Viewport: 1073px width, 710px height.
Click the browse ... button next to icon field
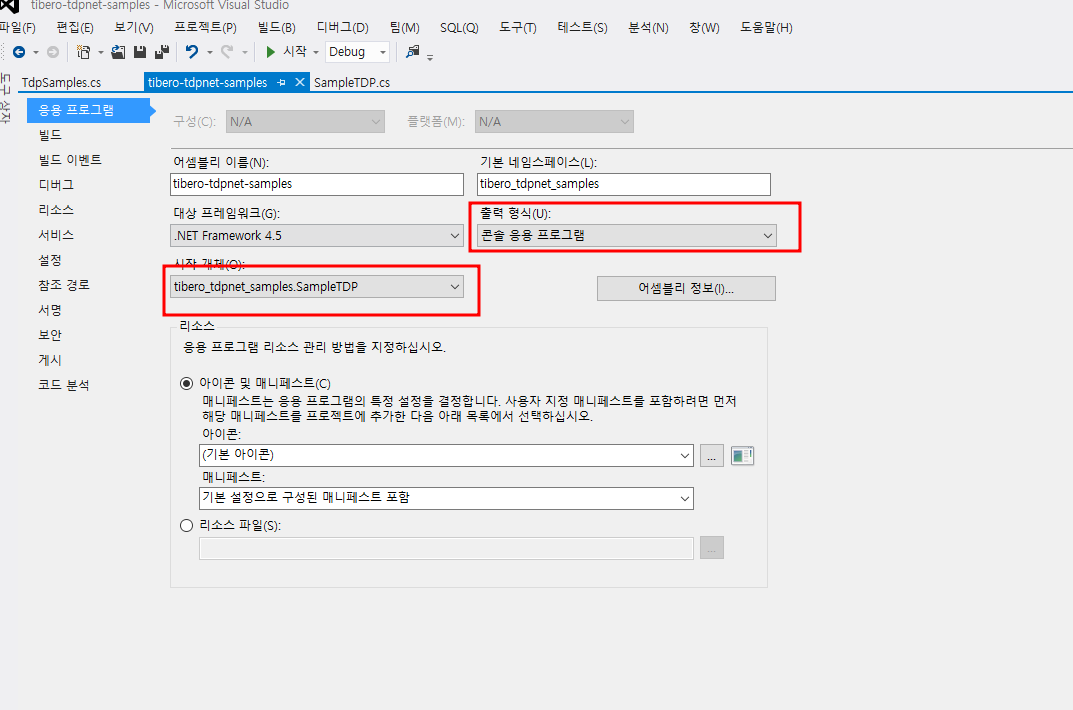click(x=712, y=456)
